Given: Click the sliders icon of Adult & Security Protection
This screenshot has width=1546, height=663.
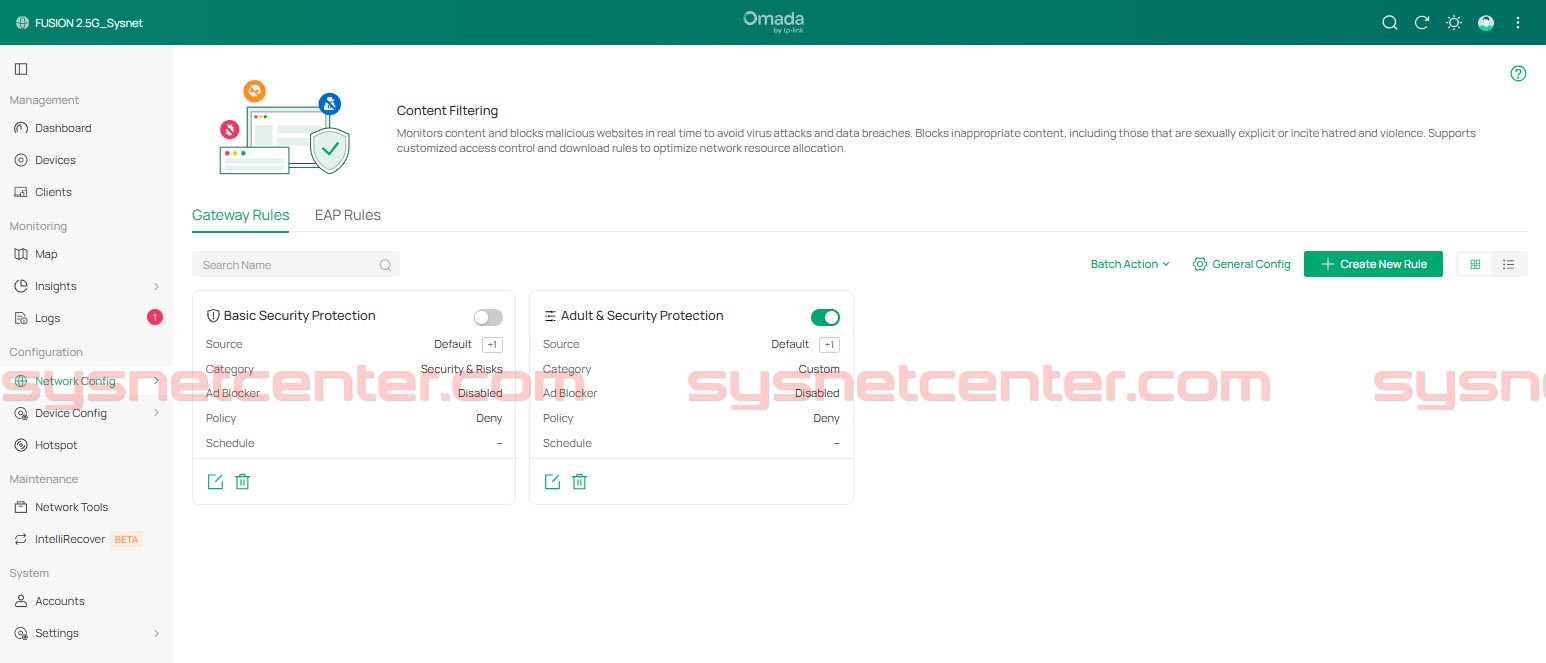Looking at the screenshot, I should click(550, 316).
